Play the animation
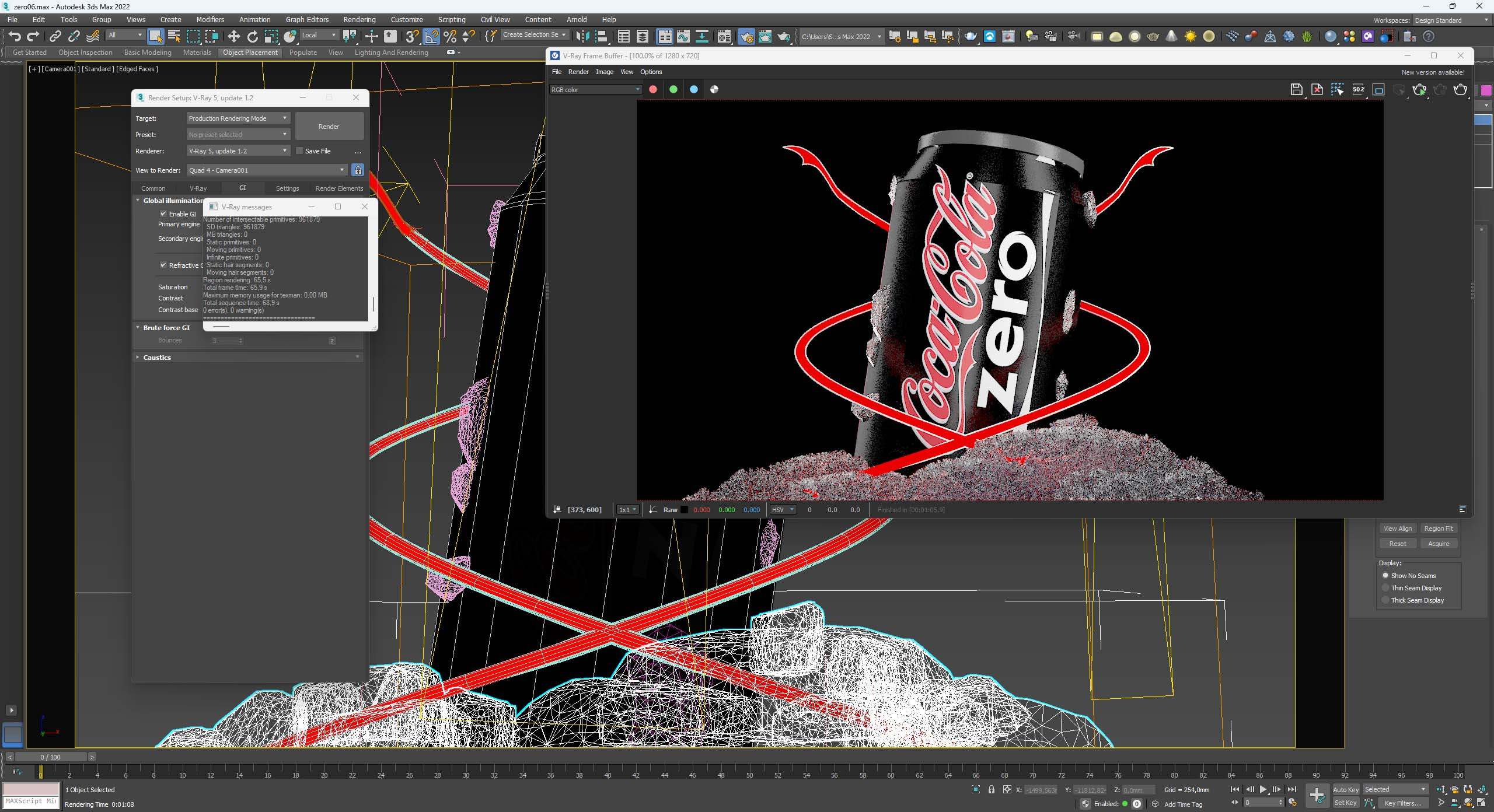This screenshot has height=812, width=1494. [x=1263, y=789]
